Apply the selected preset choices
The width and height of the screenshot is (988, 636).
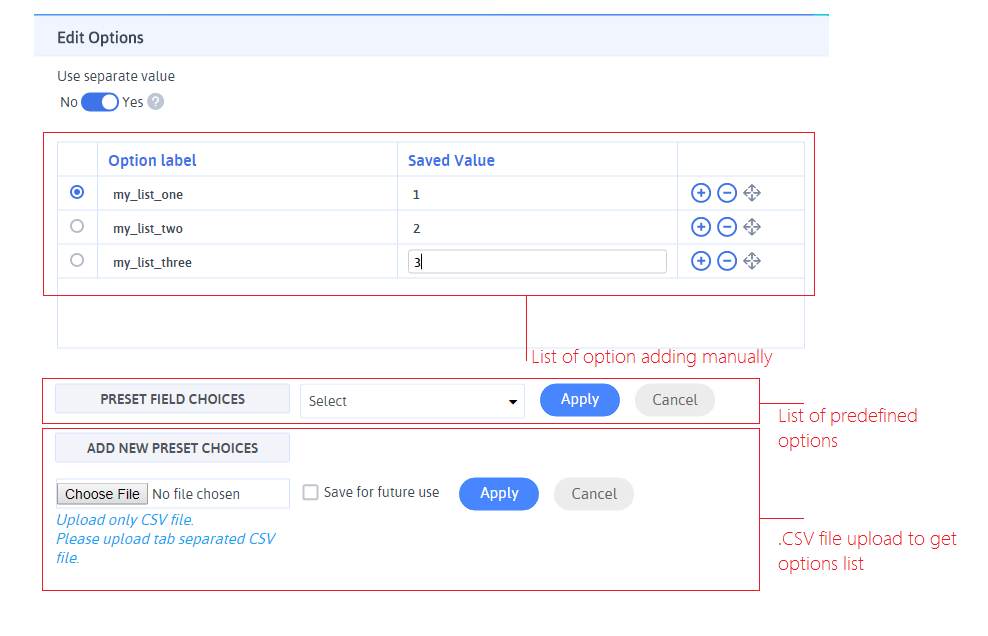(x=579, y=399)
